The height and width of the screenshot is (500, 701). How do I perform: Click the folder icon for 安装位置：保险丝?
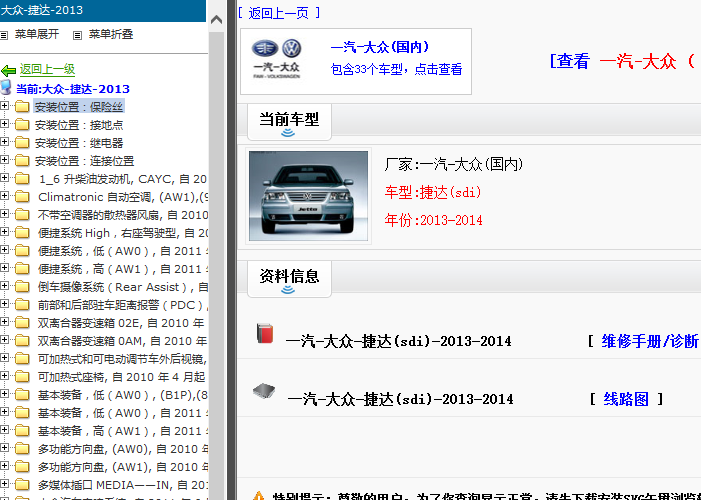pyautogui.click(x=22, y=106)
